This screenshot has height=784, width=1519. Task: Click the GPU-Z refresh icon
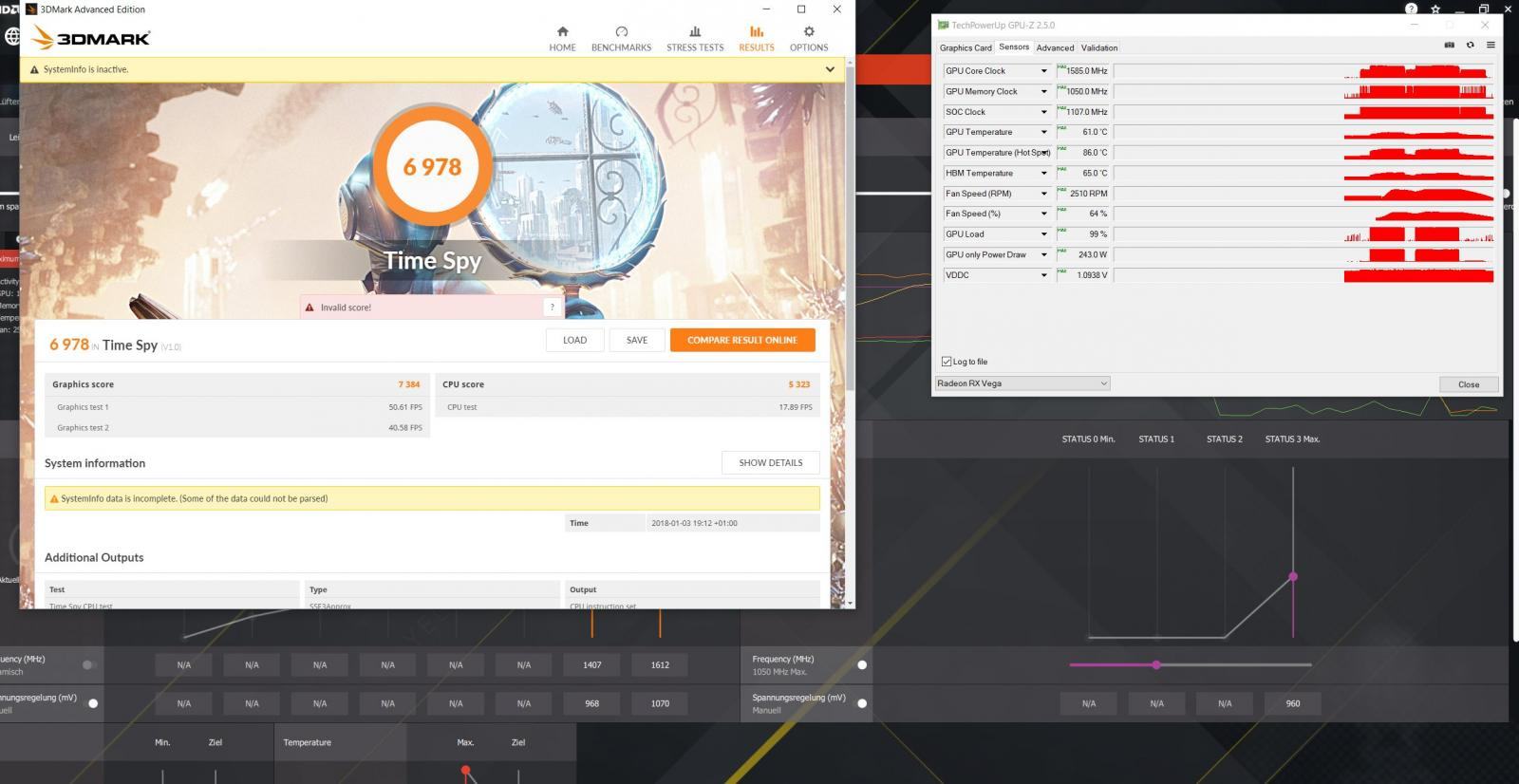1470,45
